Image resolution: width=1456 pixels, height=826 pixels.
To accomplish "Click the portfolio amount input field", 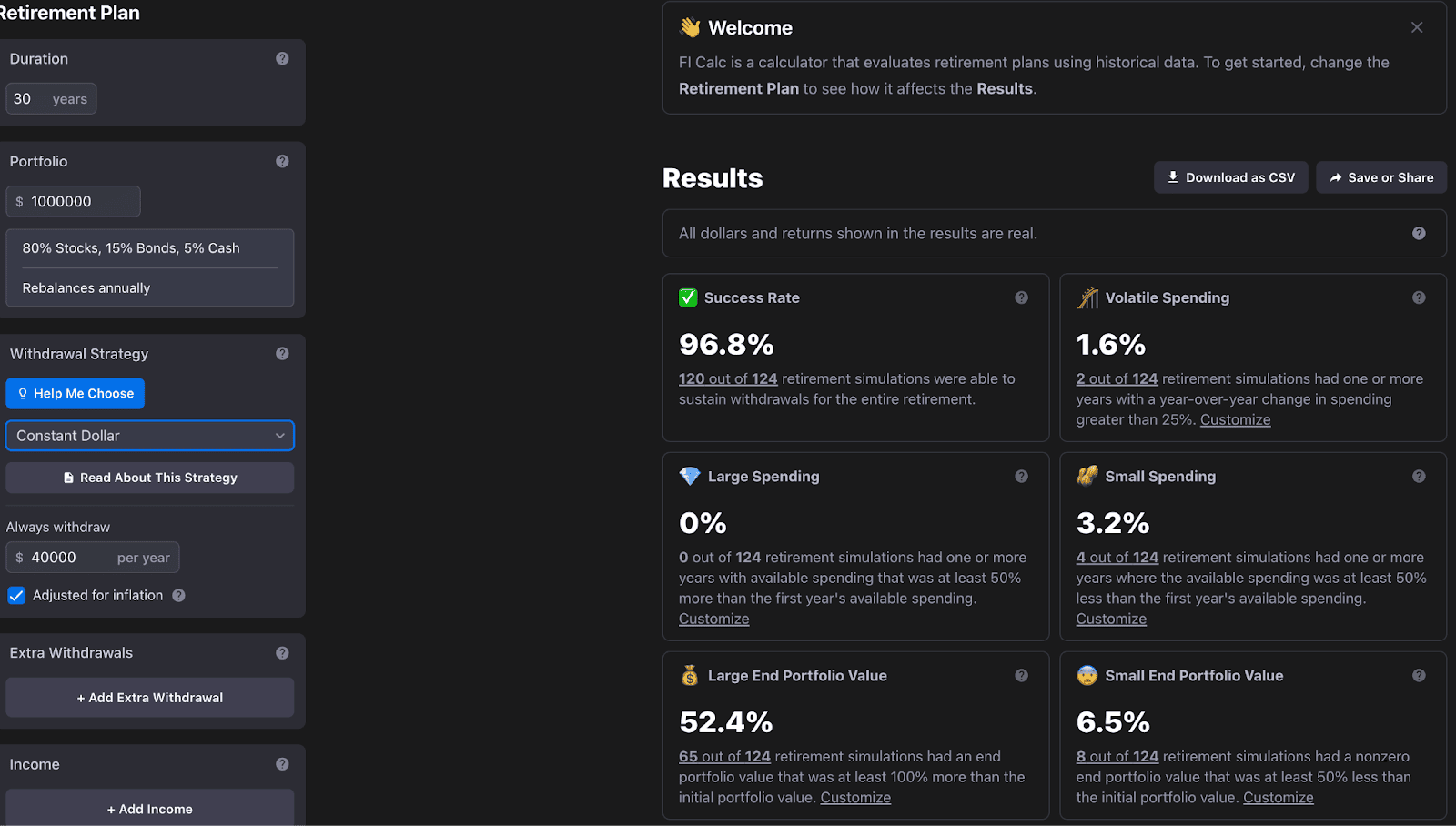I will pyautogui.click(x=74, y=202).
